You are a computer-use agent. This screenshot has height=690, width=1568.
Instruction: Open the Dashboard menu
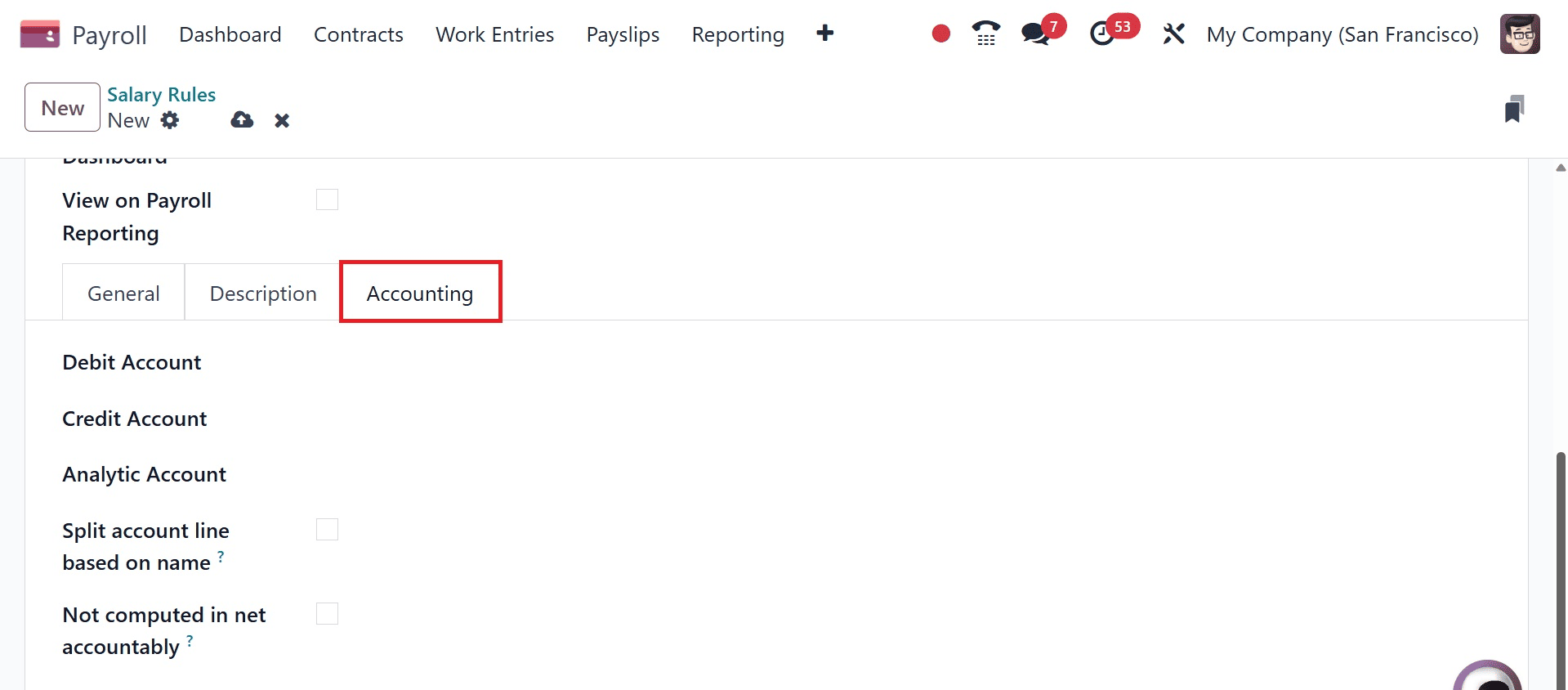[230, 34]
